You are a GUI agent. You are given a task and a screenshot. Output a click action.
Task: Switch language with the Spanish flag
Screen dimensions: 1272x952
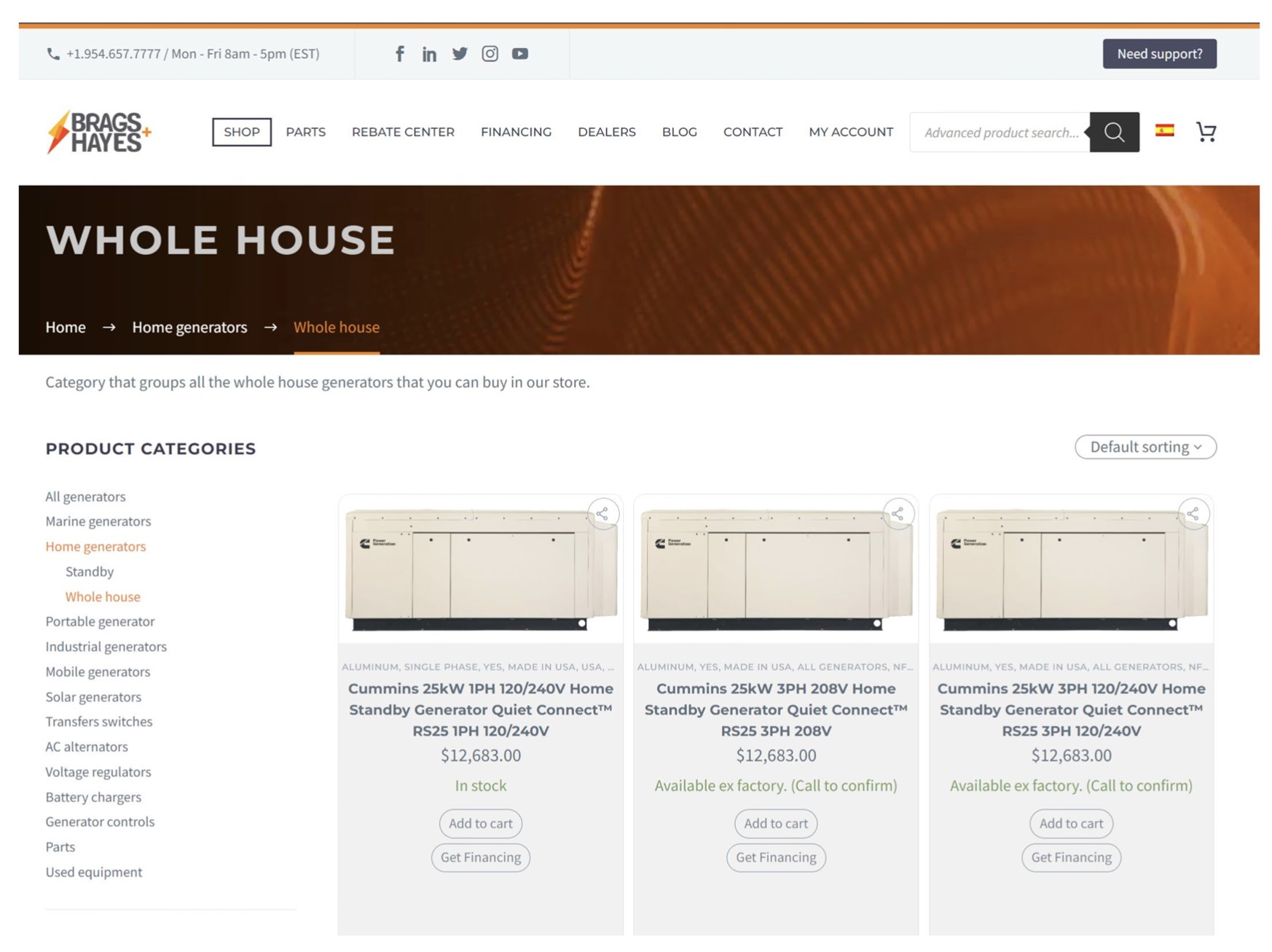coord(1164,130)
